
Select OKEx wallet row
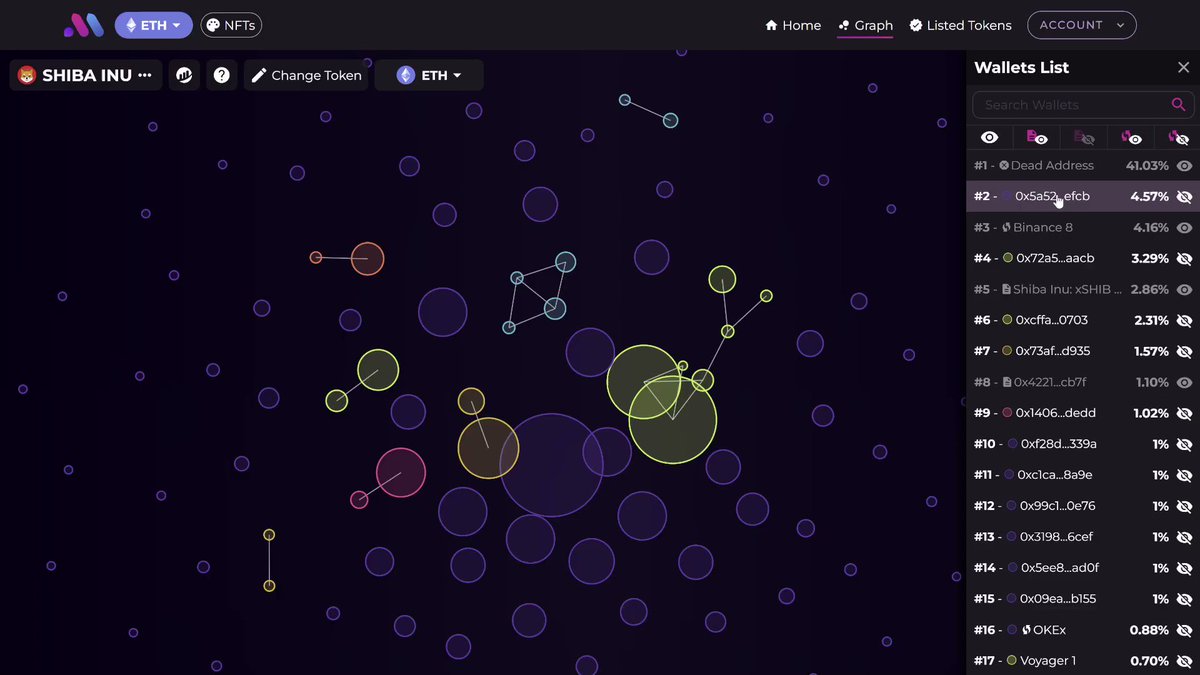click(x=1083, y=631)
